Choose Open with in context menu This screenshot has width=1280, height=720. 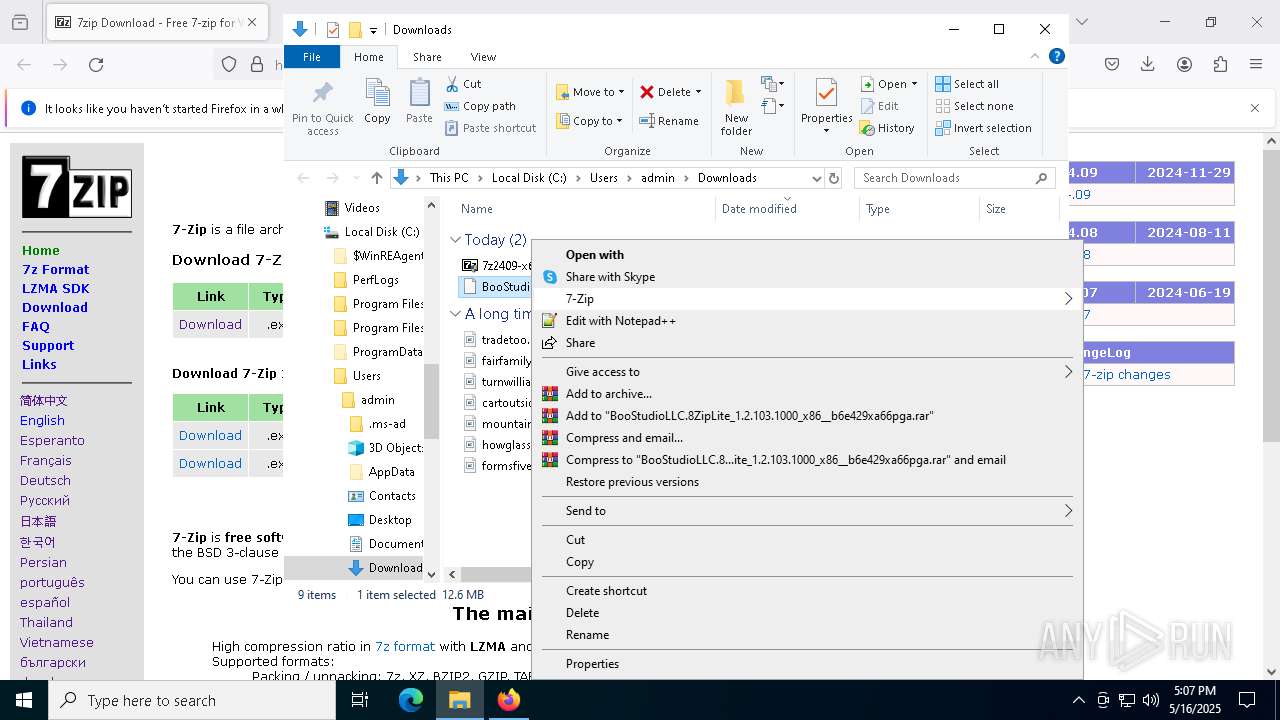(x=808, y=255)
